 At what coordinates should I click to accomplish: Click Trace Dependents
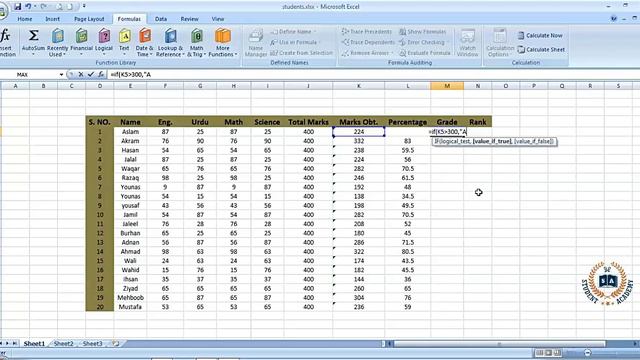[368, 42]
